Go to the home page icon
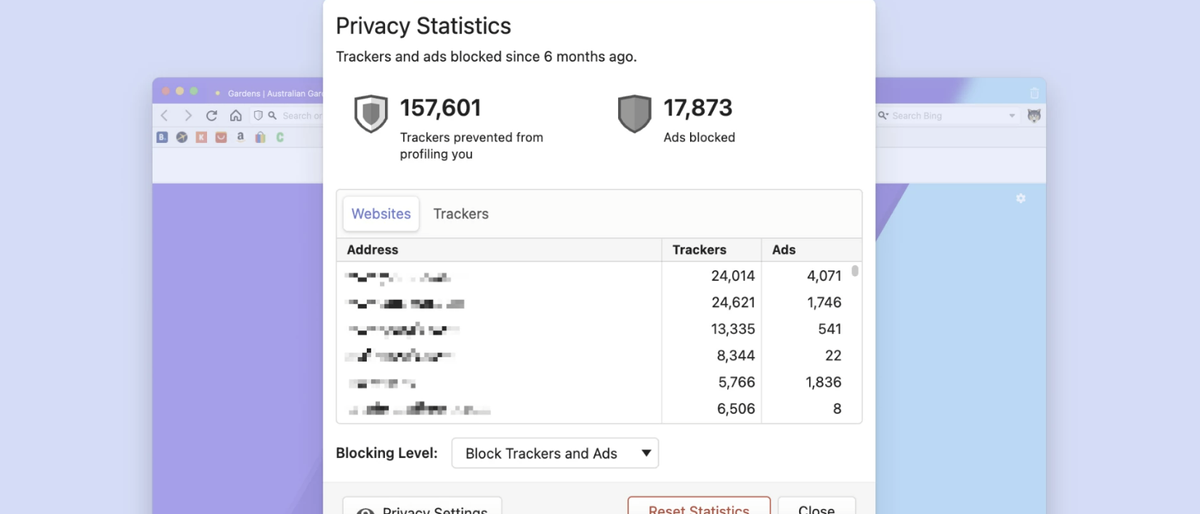Viewport: 1200px width, 514px height. 235,116
